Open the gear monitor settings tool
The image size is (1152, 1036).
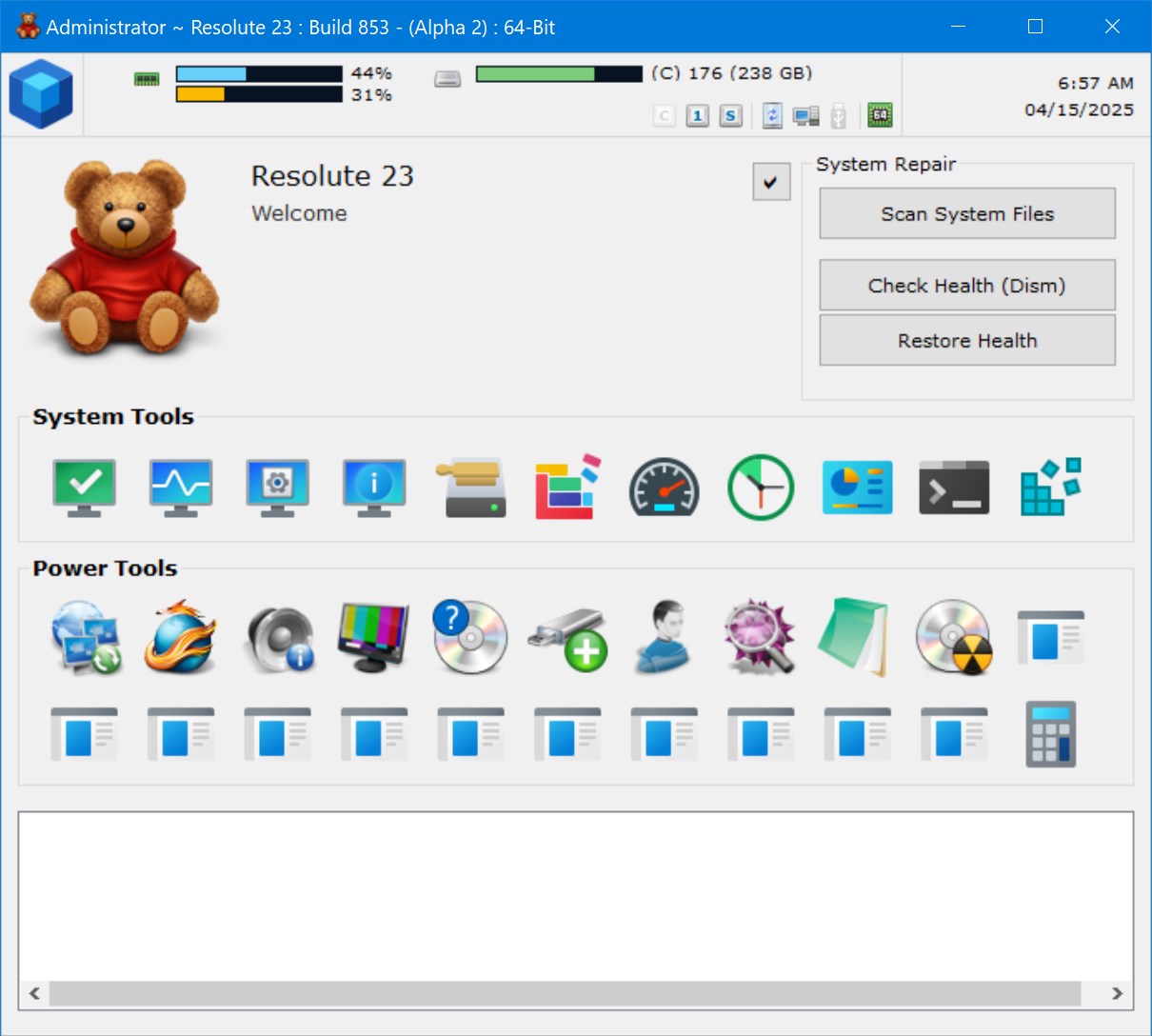277,488
